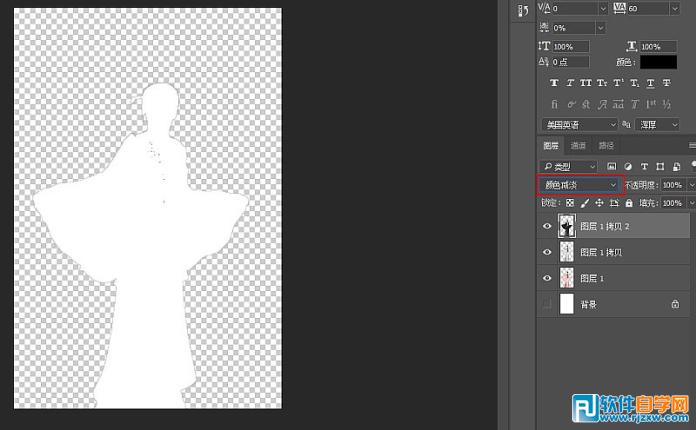The width and height of the screenshot is (696, 430).
Task: Lock transparent pixels of the layer
Action: coord(570,203)
